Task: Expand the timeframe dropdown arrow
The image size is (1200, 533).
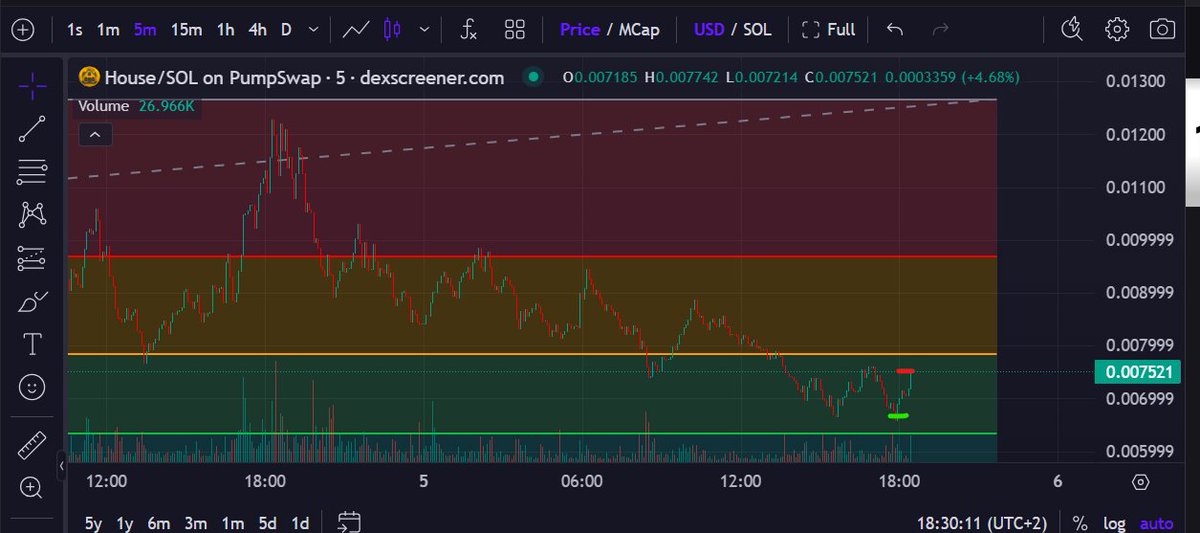Action: click(314, 29)
